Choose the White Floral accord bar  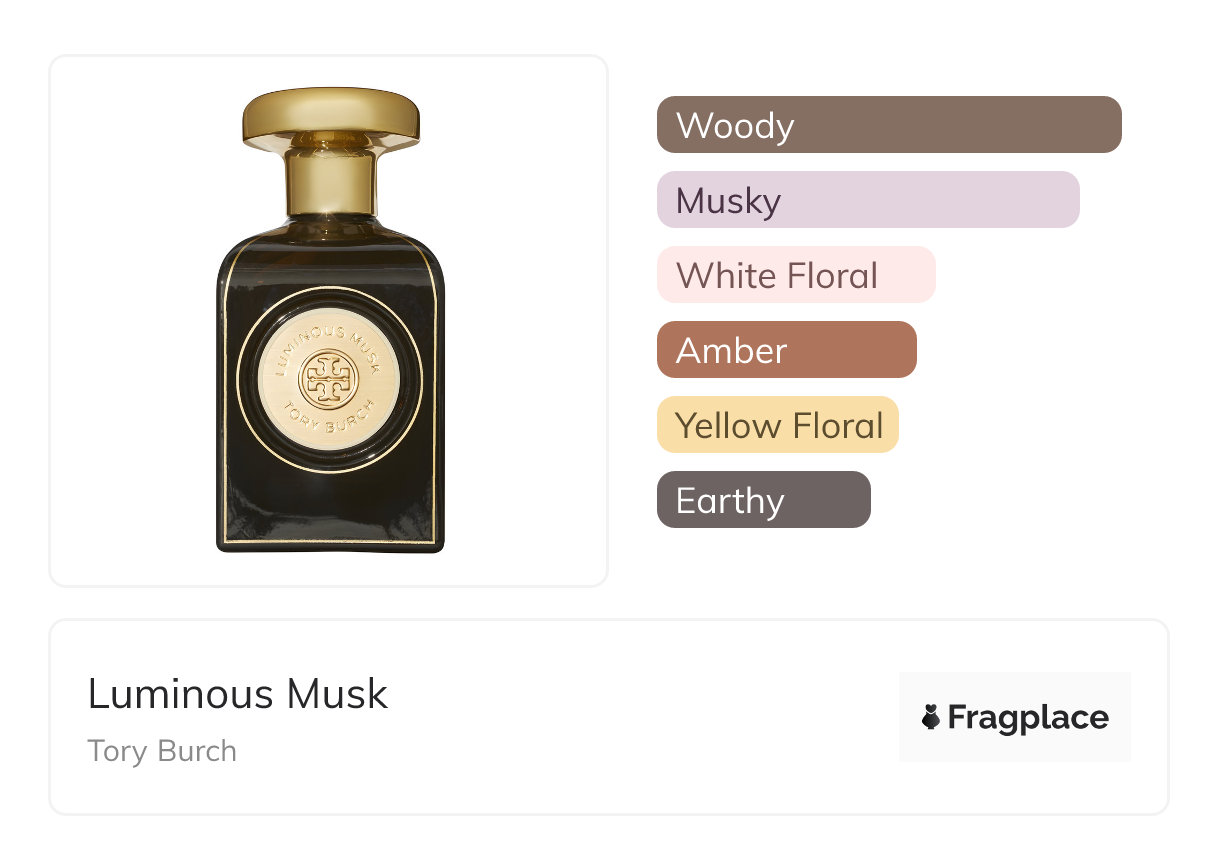point(795,275)
